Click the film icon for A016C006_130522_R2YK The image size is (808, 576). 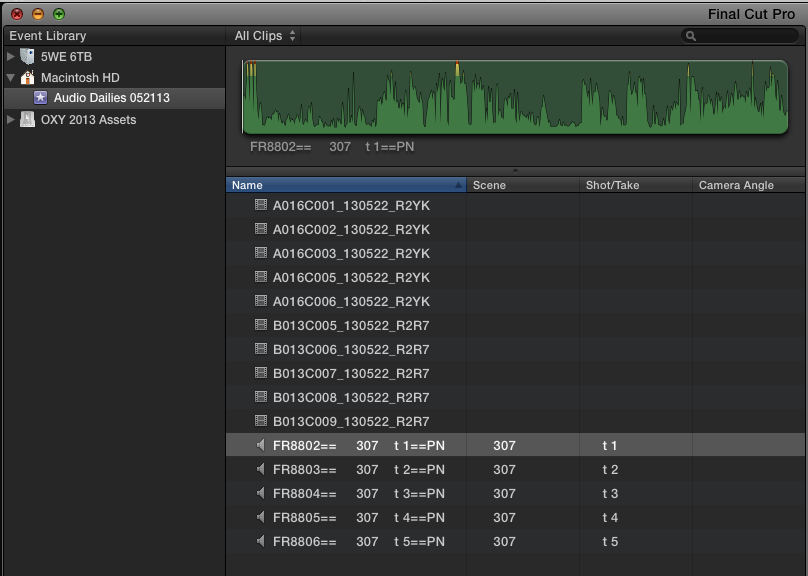click(261, 301)
